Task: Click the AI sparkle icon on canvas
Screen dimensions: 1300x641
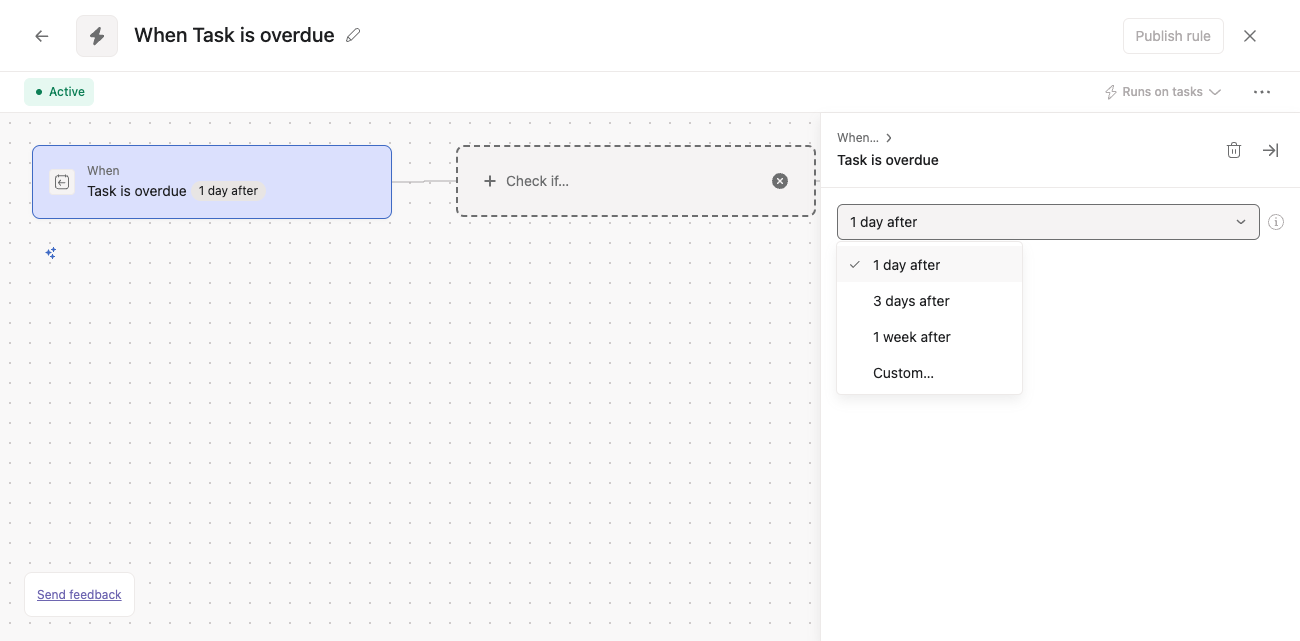Action: 51,253
